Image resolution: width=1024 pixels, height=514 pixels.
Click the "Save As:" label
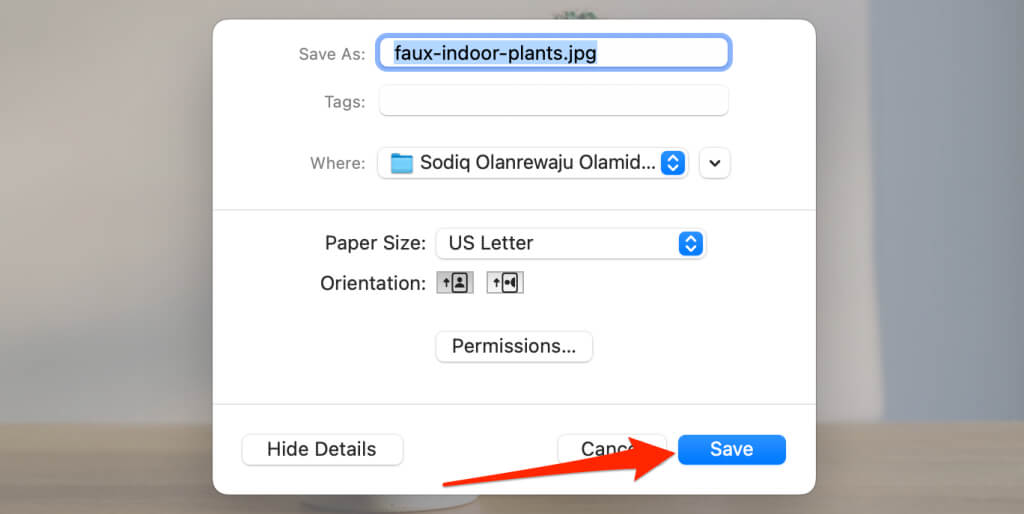tap(331, 54)
